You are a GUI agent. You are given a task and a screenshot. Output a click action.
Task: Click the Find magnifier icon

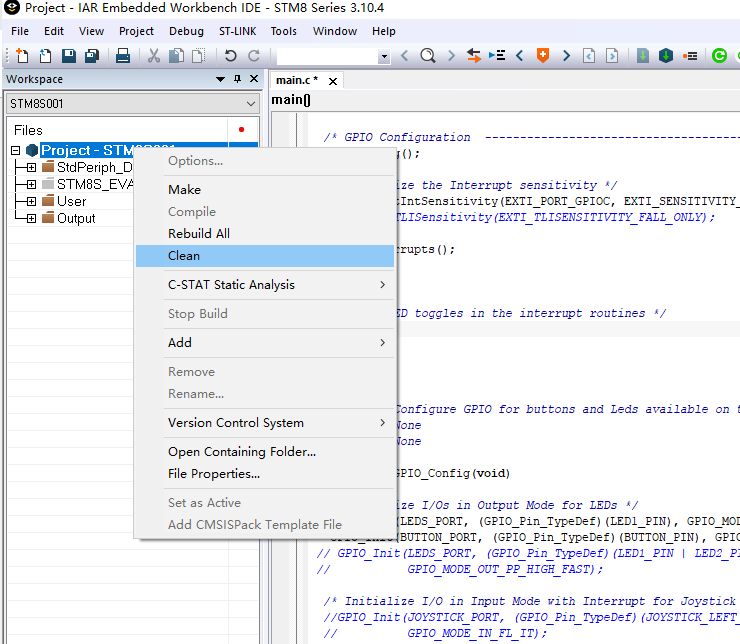(x=428, y=56)
